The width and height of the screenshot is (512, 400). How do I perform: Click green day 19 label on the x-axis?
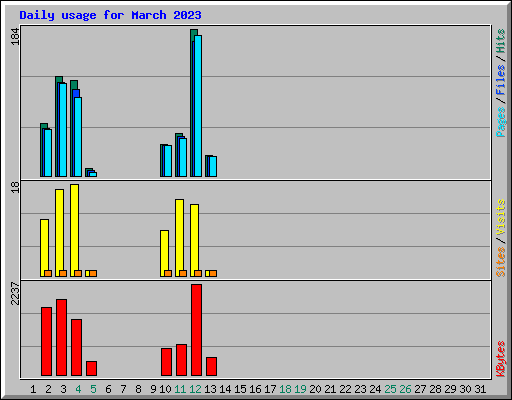[300, 389]
